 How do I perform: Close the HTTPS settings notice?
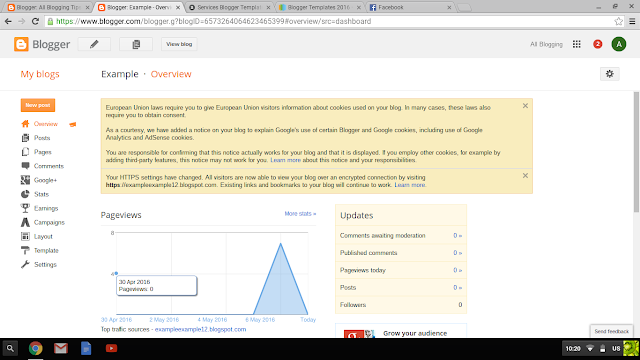click(x=525, y=176)
